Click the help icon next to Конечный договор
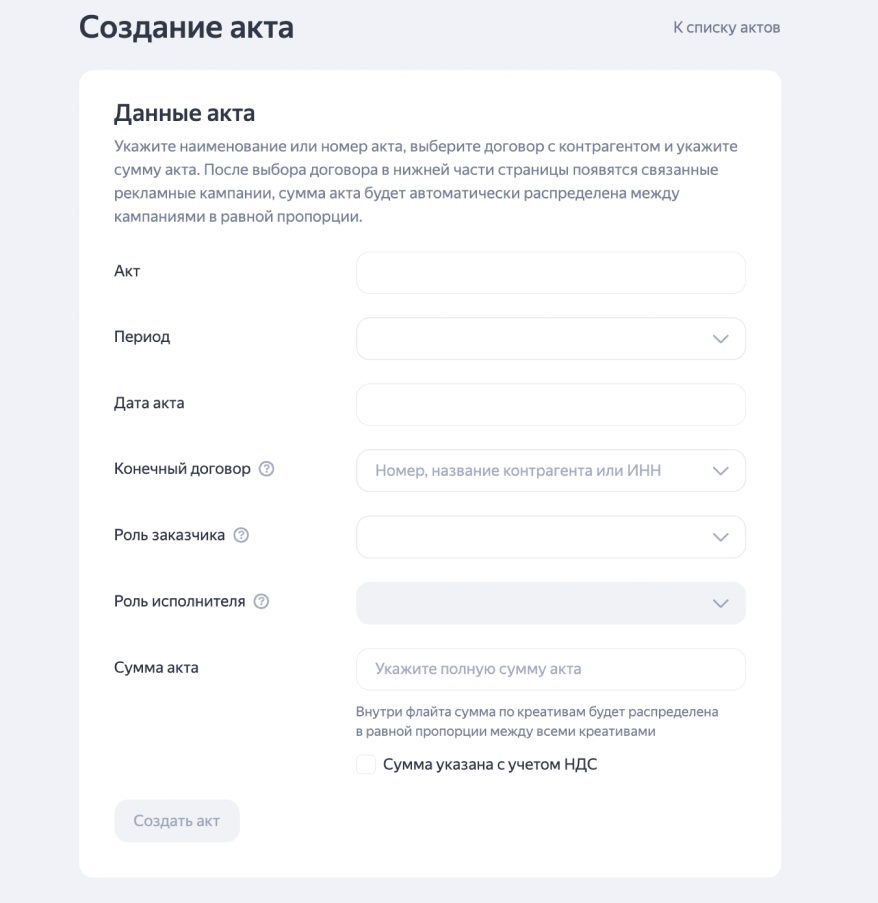878x903 pixels. pos(266,469)
